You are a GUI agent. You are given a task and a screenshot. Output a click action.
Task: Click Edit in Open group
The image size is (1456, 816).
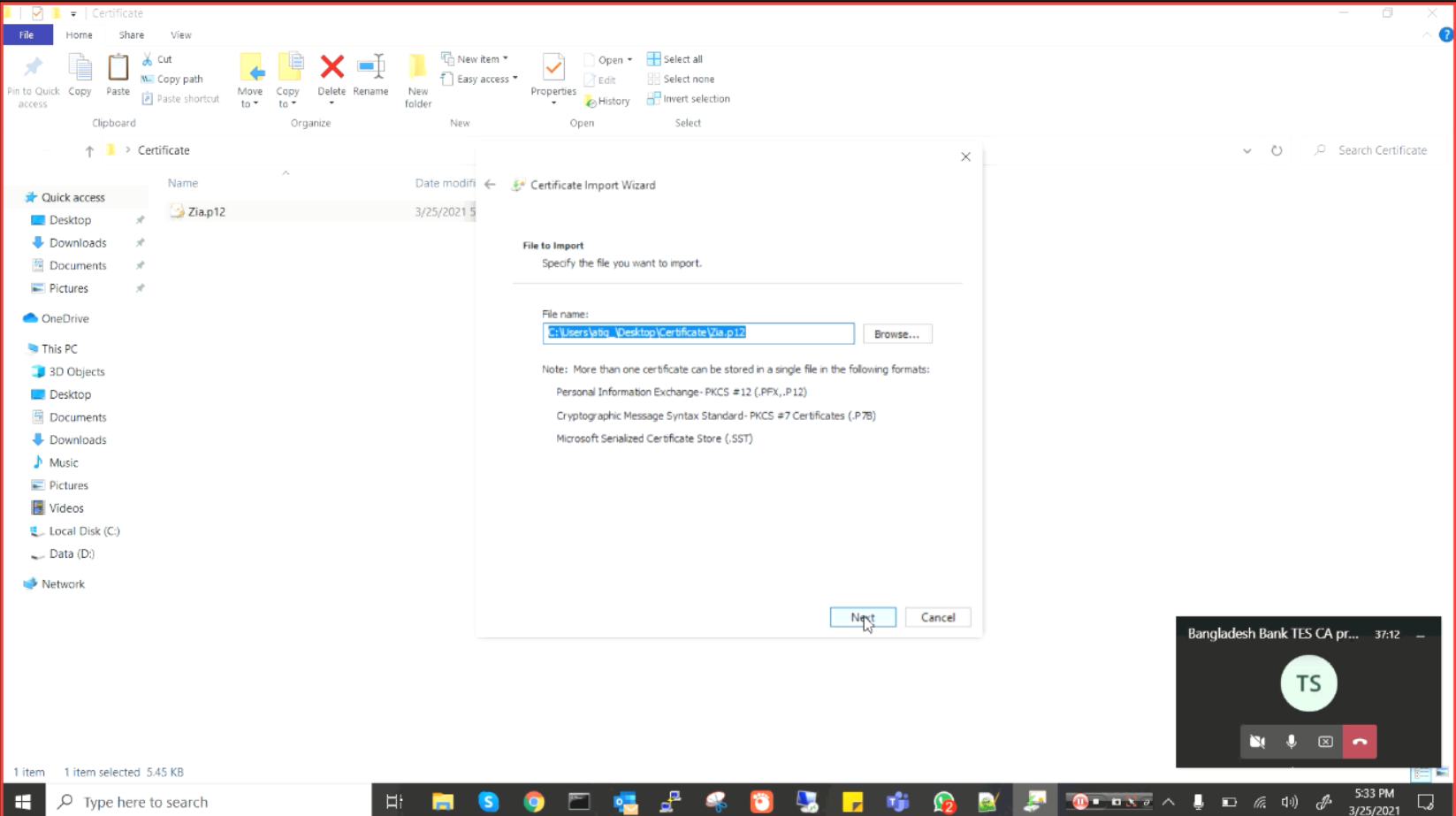click(599, 80)
